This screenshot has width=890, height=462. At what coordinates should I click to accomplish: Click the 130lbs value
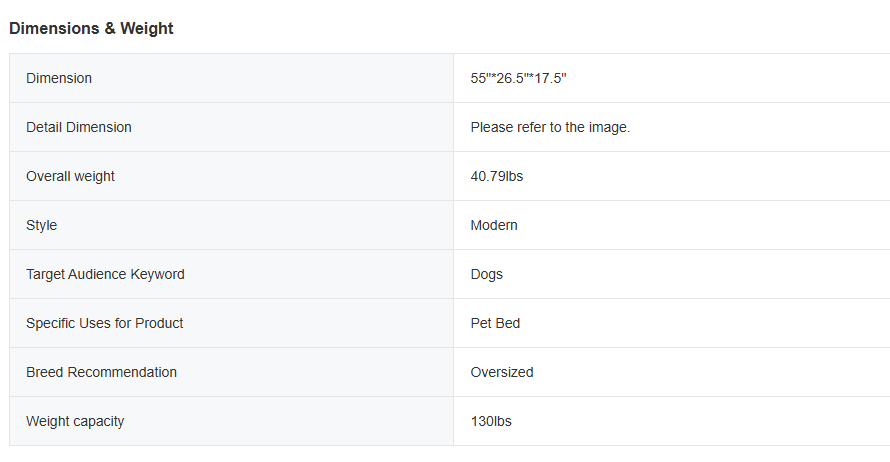click(491, 421)
